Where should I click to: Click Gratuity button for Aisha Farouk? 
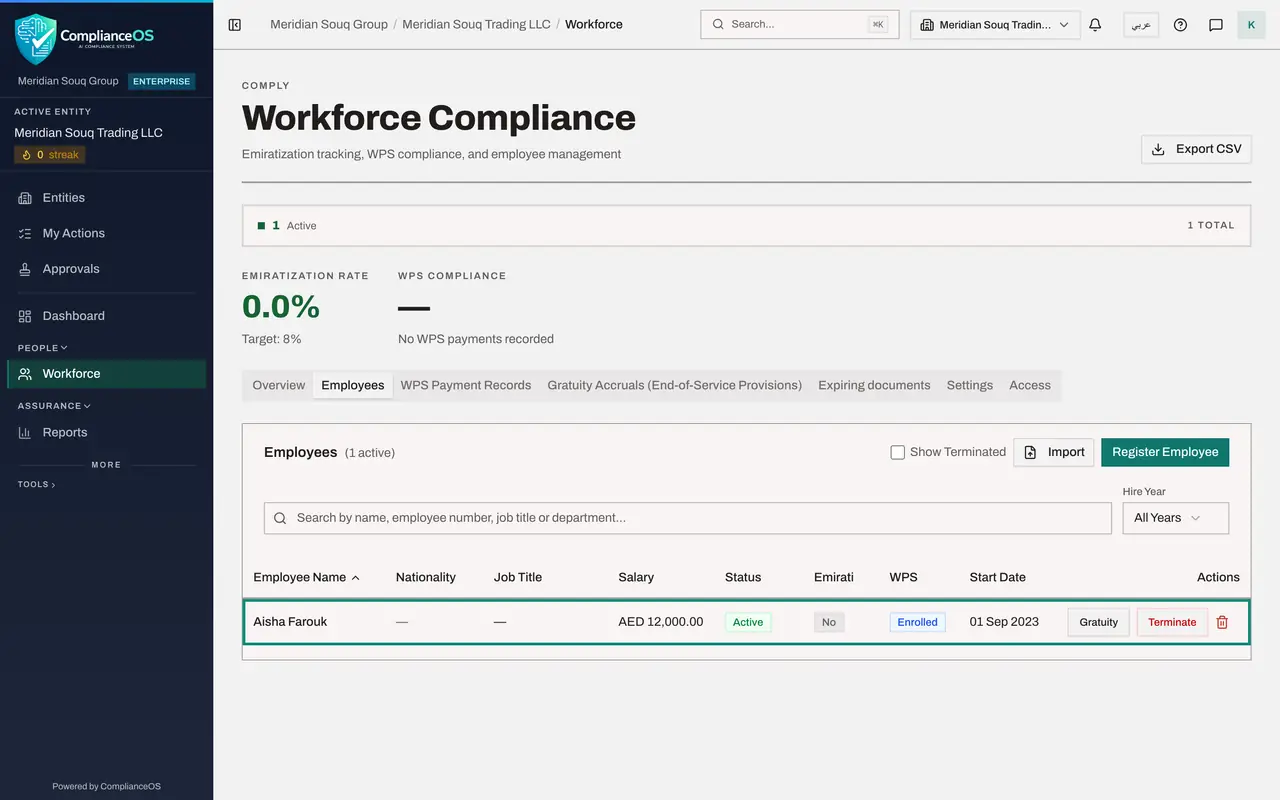click(x=1098, y=622)
